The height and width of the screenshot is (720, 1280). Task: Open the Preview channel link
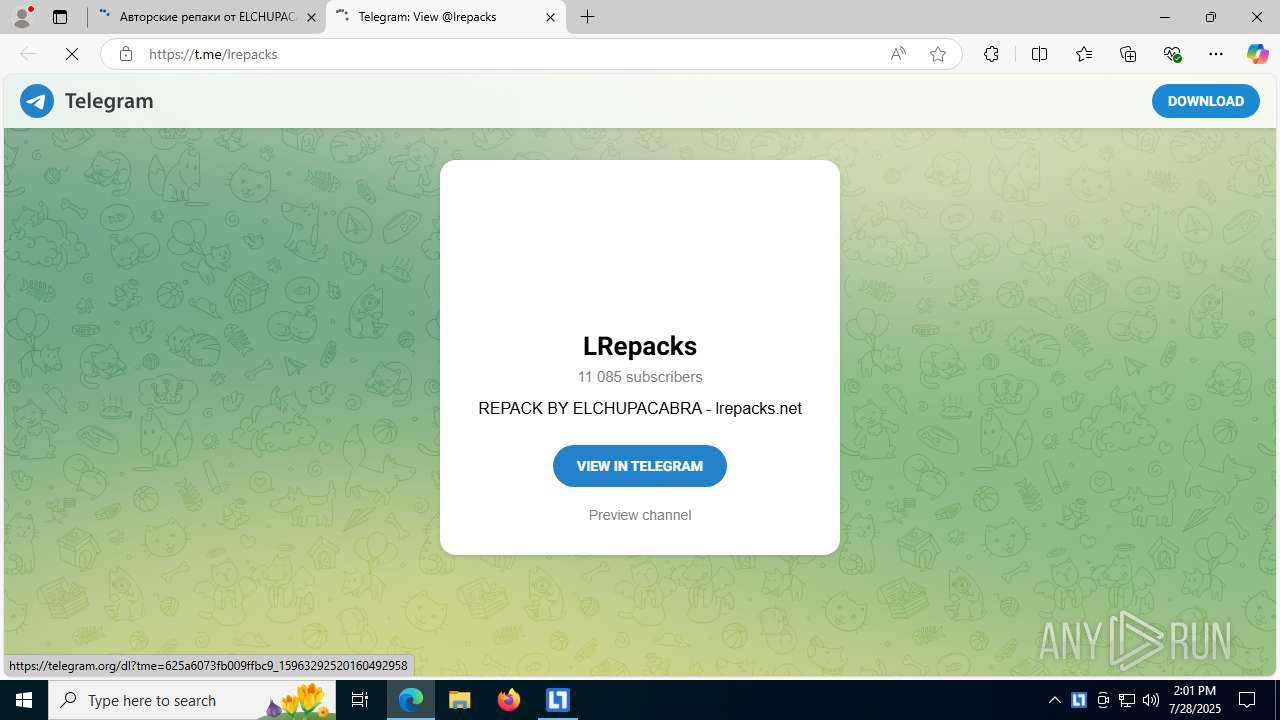640,515
